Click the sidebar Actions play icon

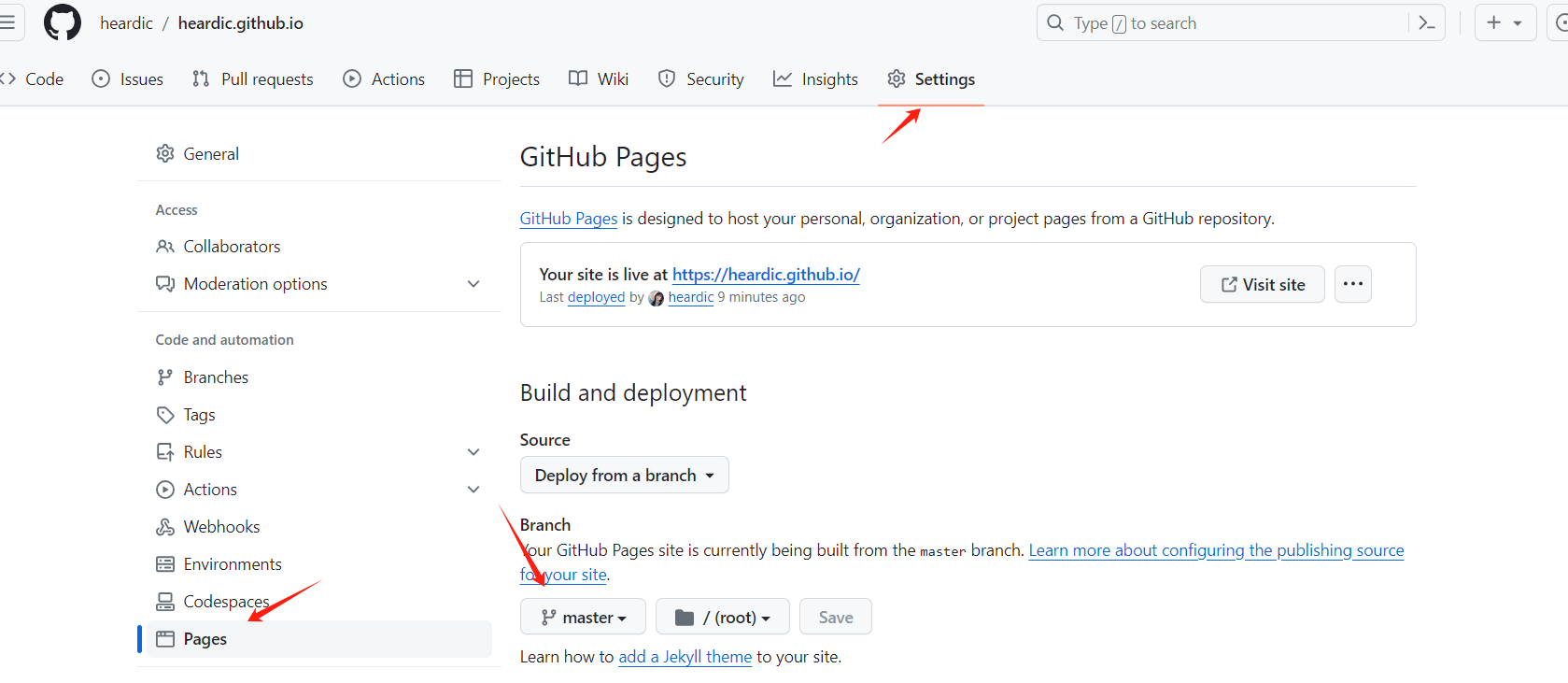pos(165,490)
